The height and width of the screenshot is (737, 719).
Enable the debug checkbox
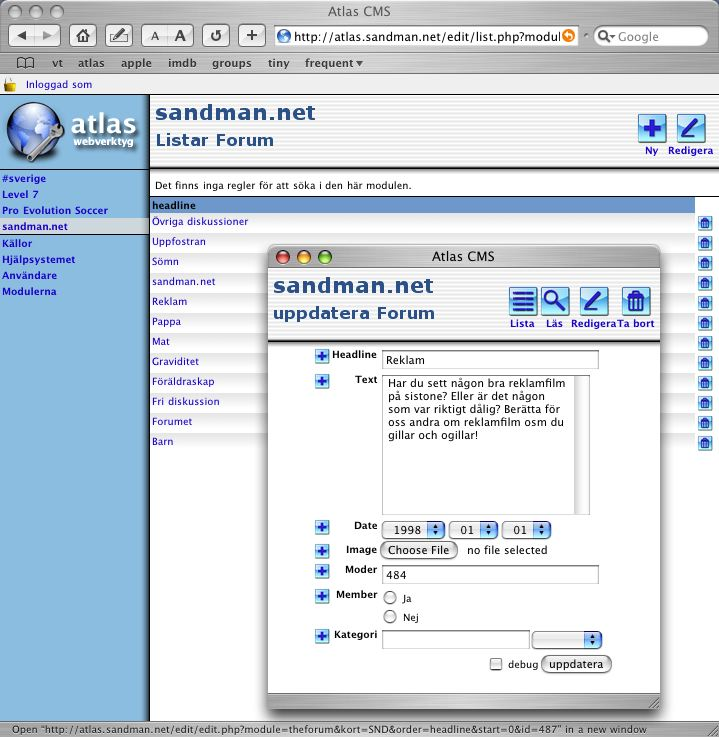pos(496,664)
